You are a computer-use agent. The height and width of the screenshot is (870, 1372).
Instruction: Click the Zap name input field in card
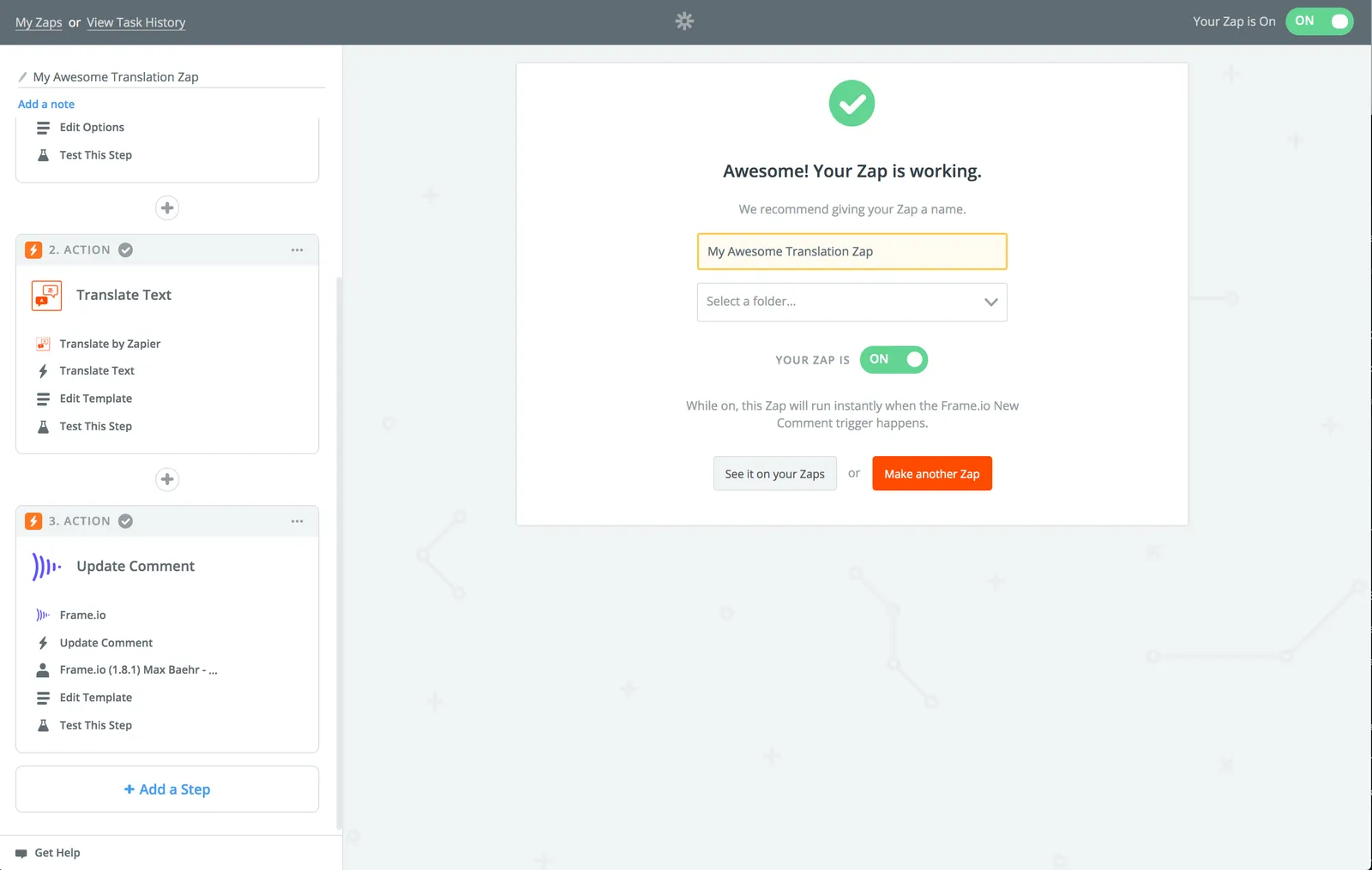852,251
